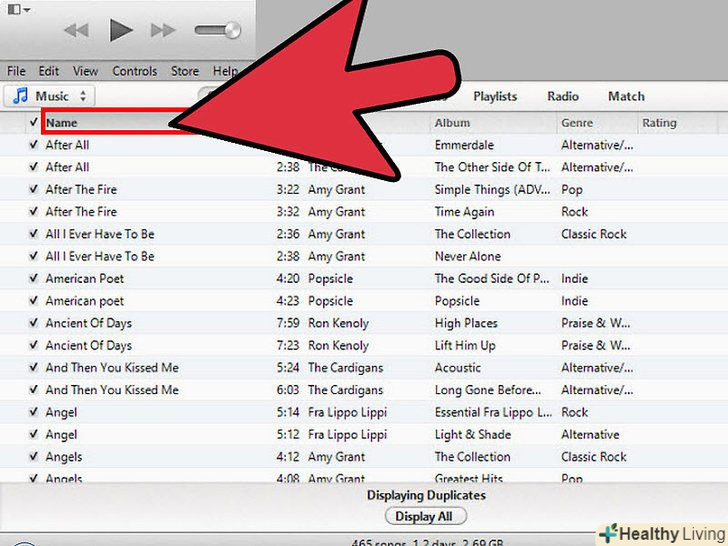The image size is (728, 546).
Task: Toggle the checkmark column header
Action: click(33, 123)
